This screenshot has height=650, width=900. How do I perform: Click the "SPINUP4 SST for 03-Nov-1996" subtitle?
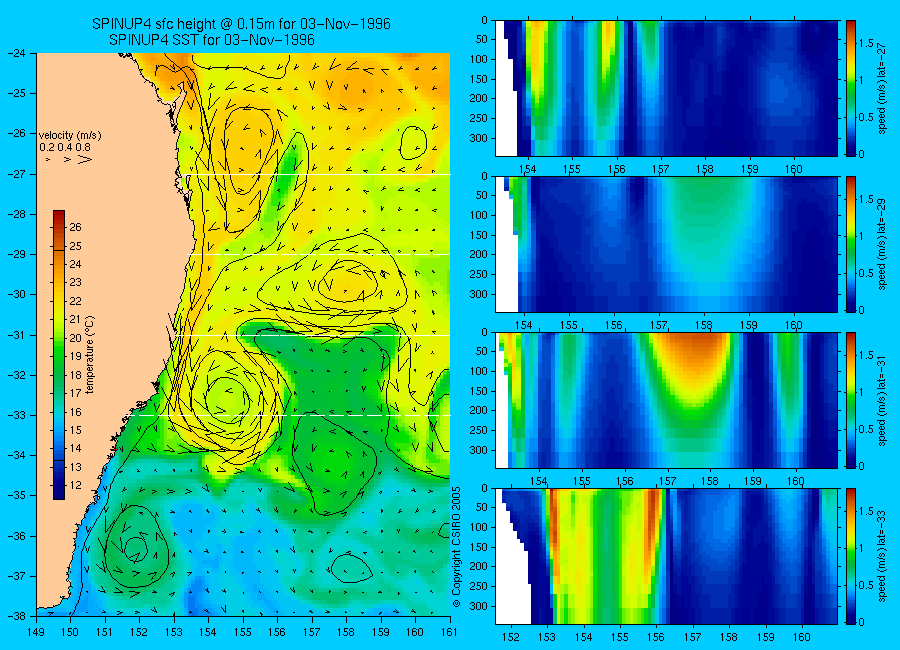[212, 40]
